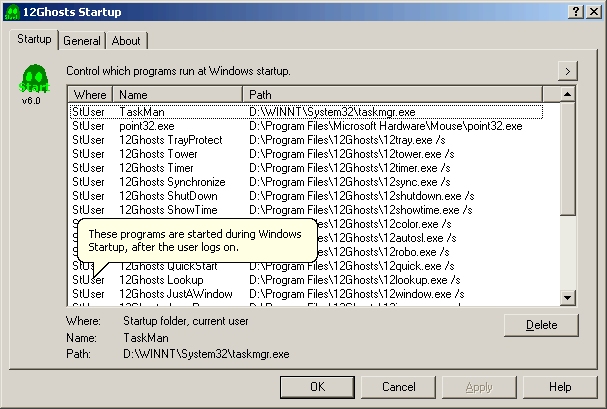Click the 12robo.exe path row

point(384,252)
